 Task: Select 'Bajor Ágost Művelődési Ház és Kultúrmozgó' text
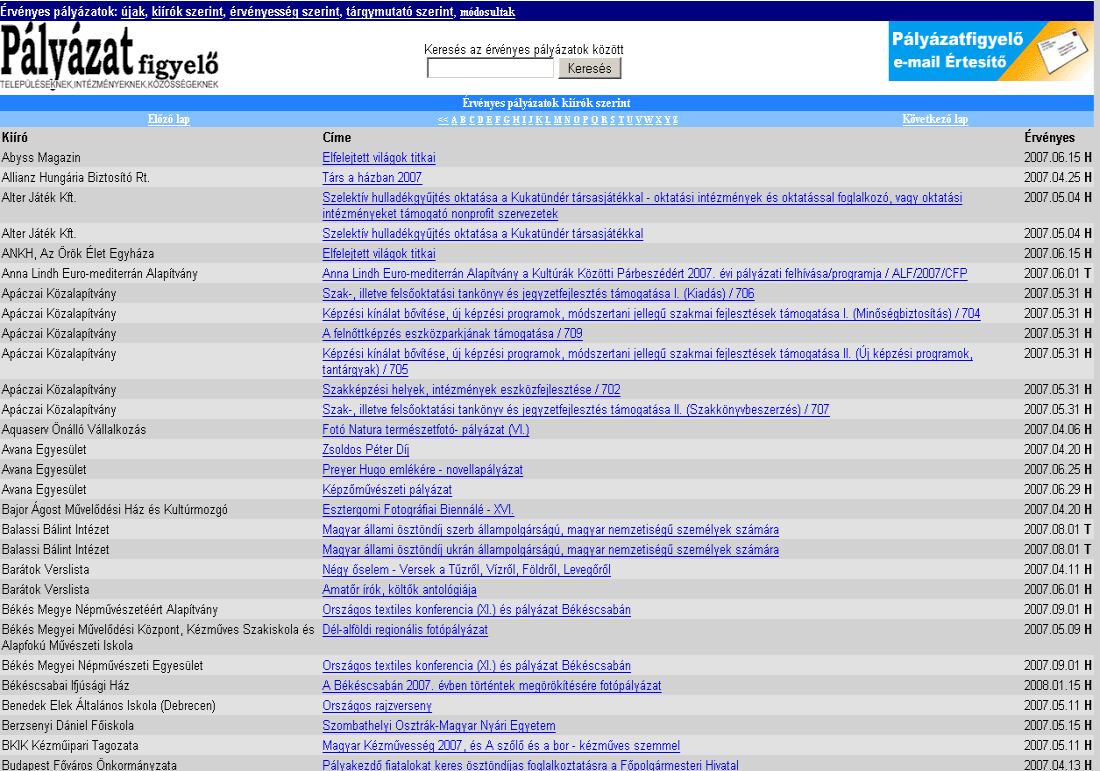pos(114,509)
